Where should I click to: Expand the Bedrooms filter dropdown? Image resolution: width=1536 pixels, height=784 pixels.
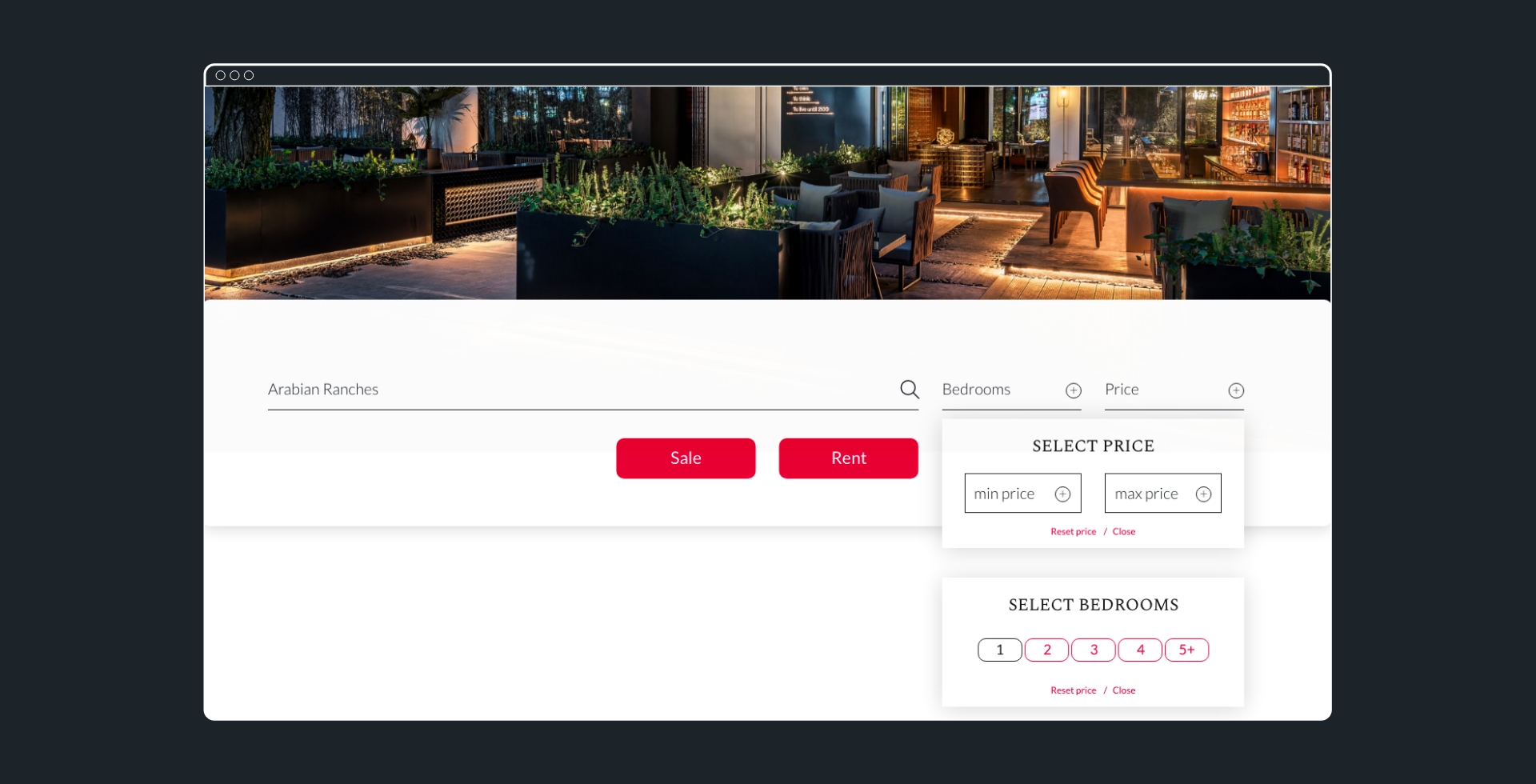[1011, 390]
